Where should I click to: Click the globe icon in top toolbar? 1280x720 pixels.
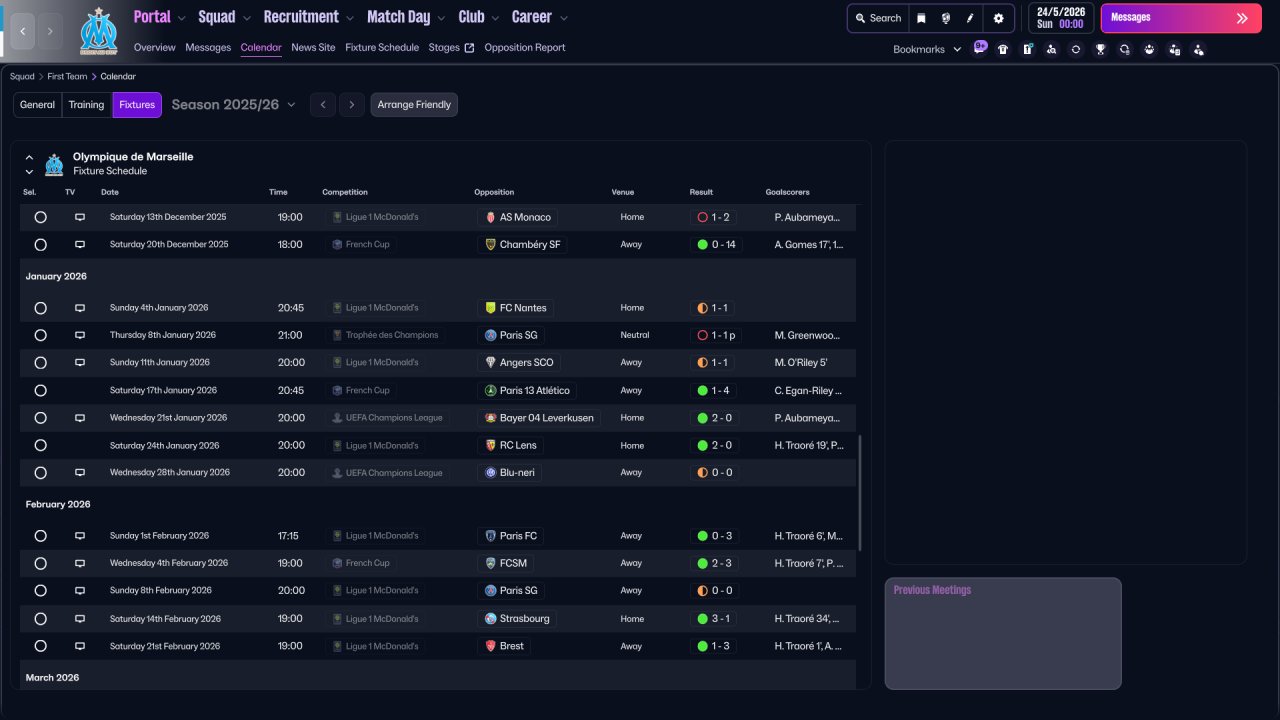click(946, 18)
